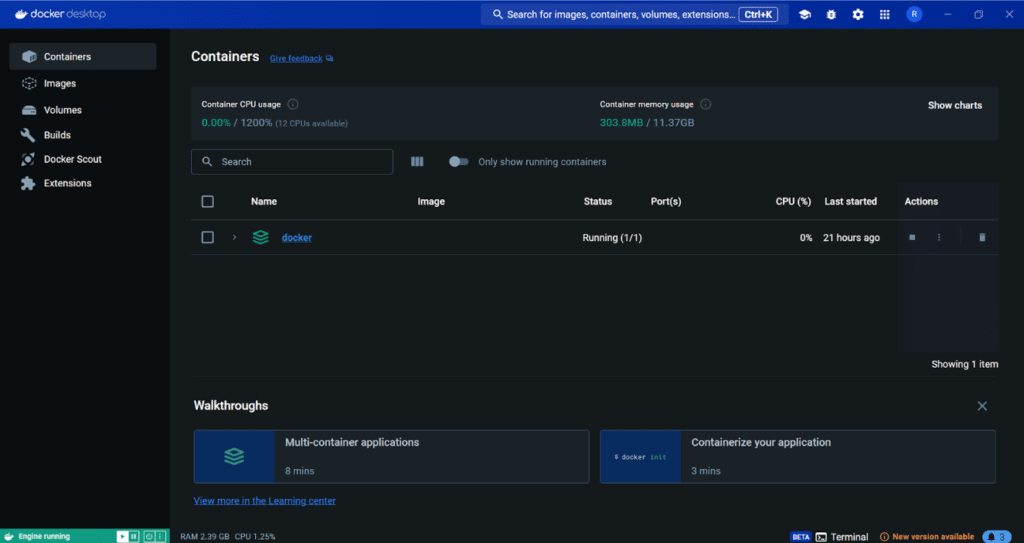Click the Give feedback chat icon

pyautogui.click(x=329, y=58)
